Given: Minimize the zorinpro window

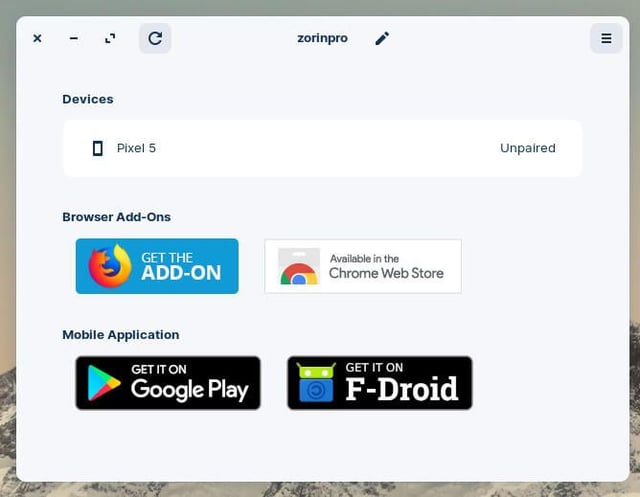Looking at the screenshot, I should [74, 38].
